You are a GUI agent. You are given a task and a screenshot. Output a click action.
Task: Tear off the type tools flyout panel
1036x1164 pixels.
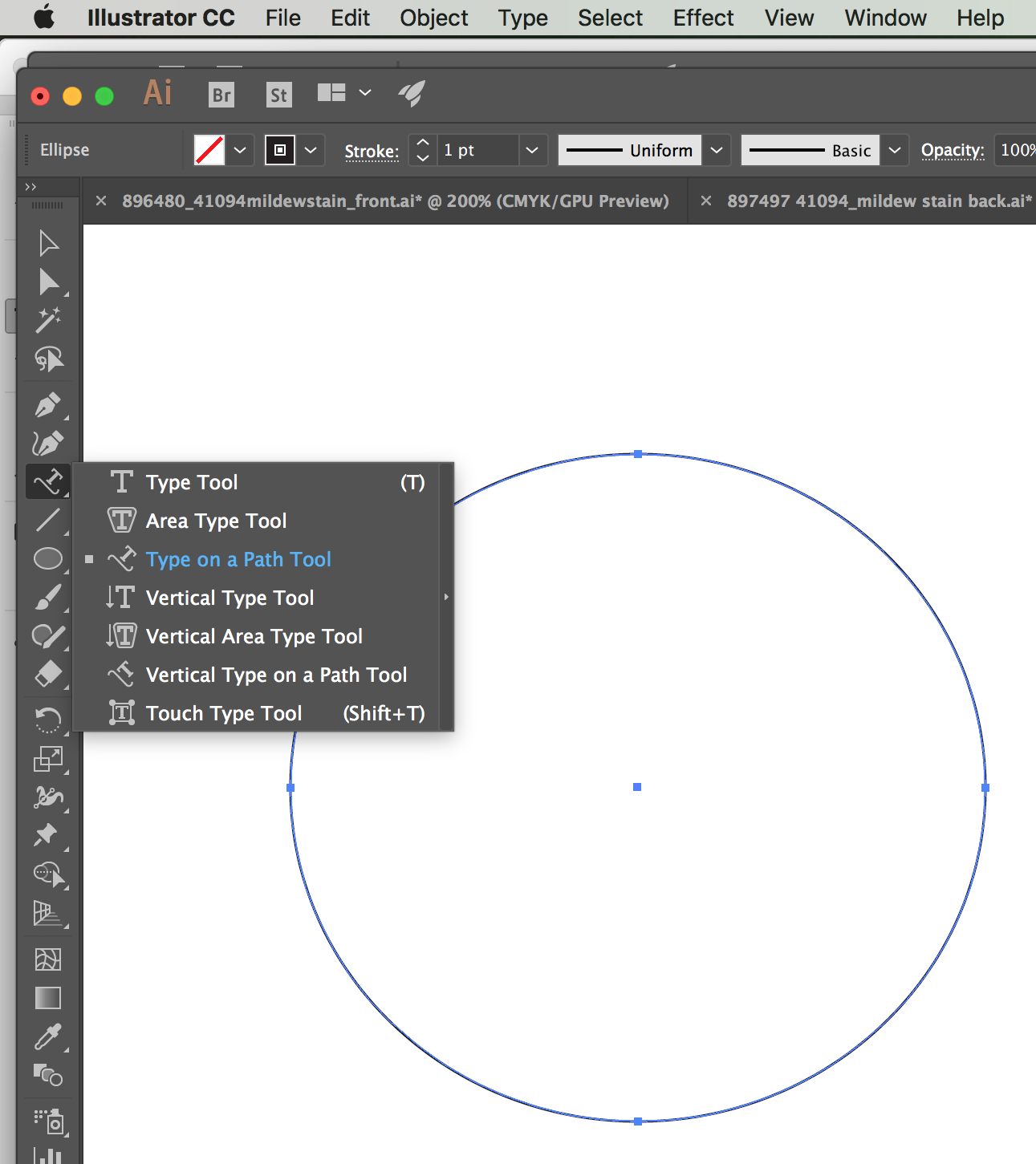(446, 597)
